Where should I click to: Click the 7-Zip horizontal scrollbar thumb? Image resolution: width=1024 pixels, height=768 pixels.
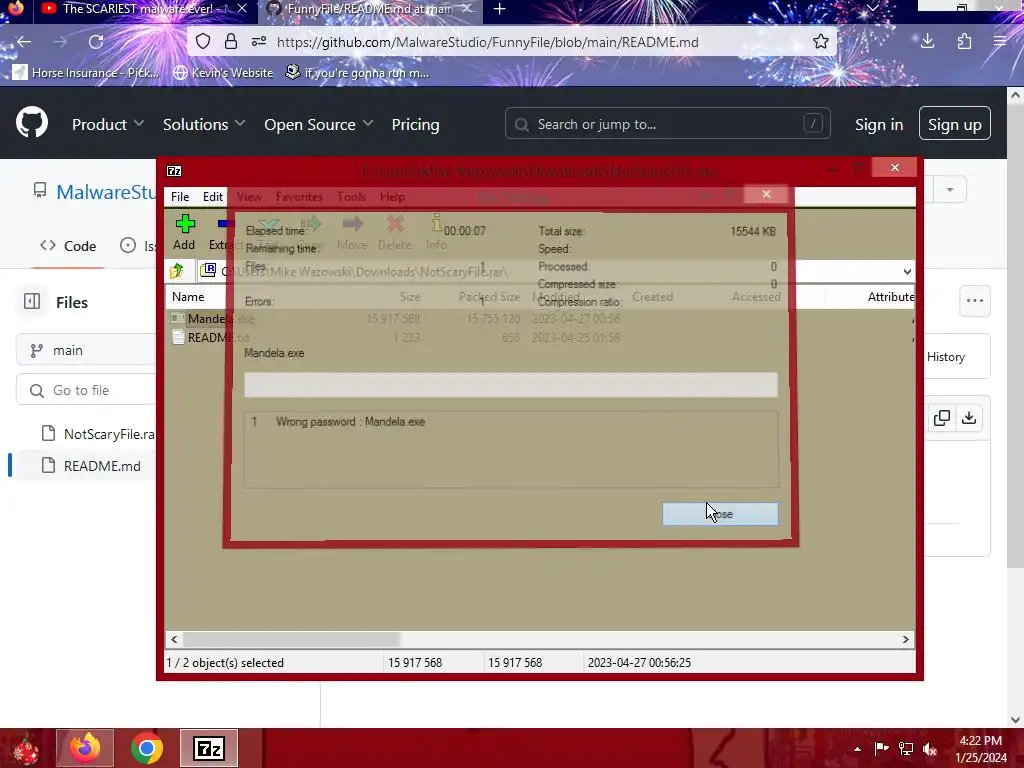click(x=291, y=639)
